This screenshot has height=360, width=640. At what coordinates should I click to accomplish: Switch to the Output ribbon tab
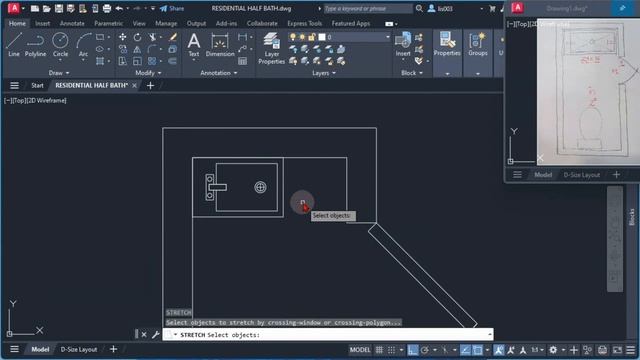(196, 23)
